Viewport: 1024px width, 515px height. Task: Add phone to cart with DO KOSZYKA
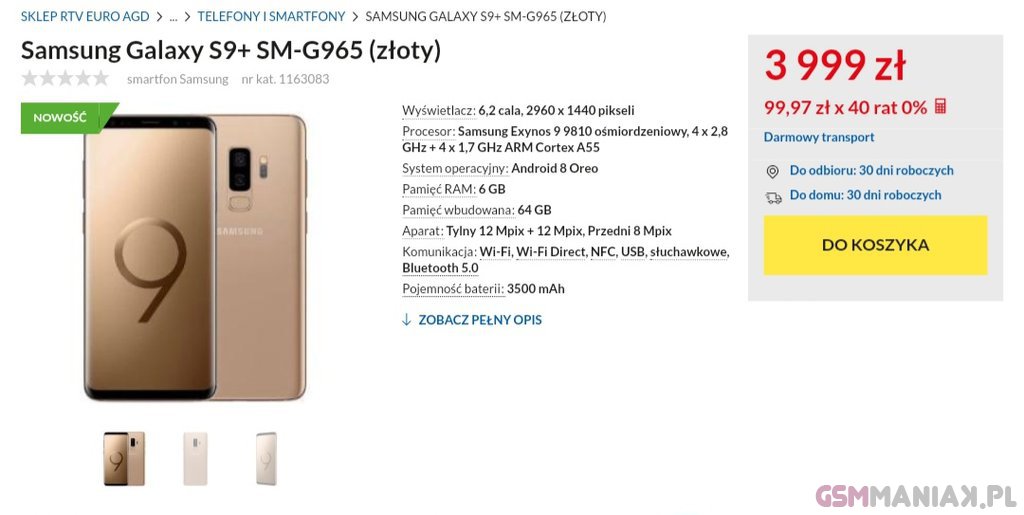click(875, 245)
